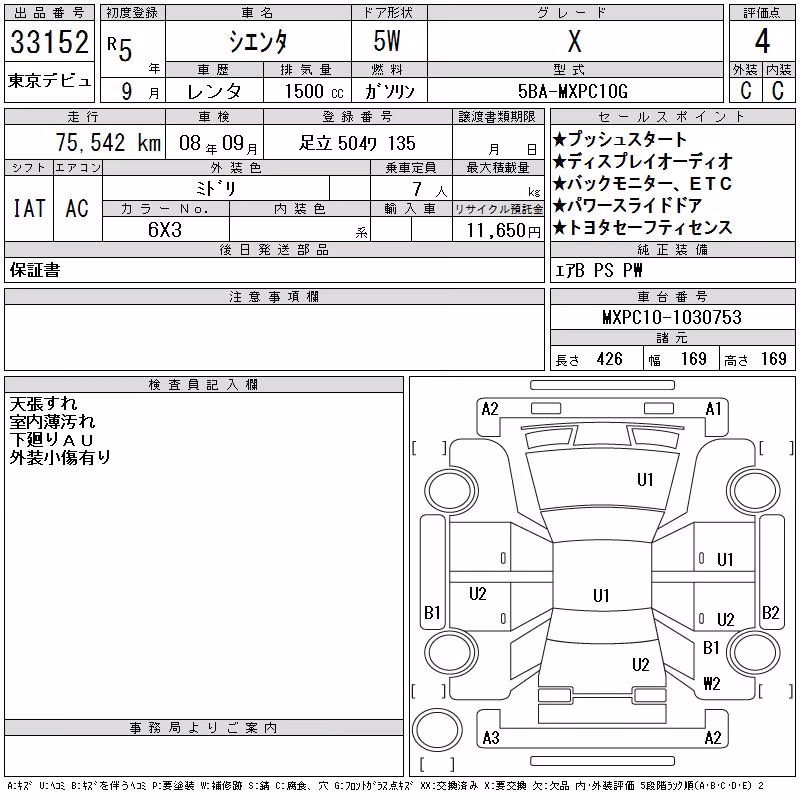800x800 pixels.
Task: Click the displacement value 1500 cc
Action: click(x=314, y=91)
